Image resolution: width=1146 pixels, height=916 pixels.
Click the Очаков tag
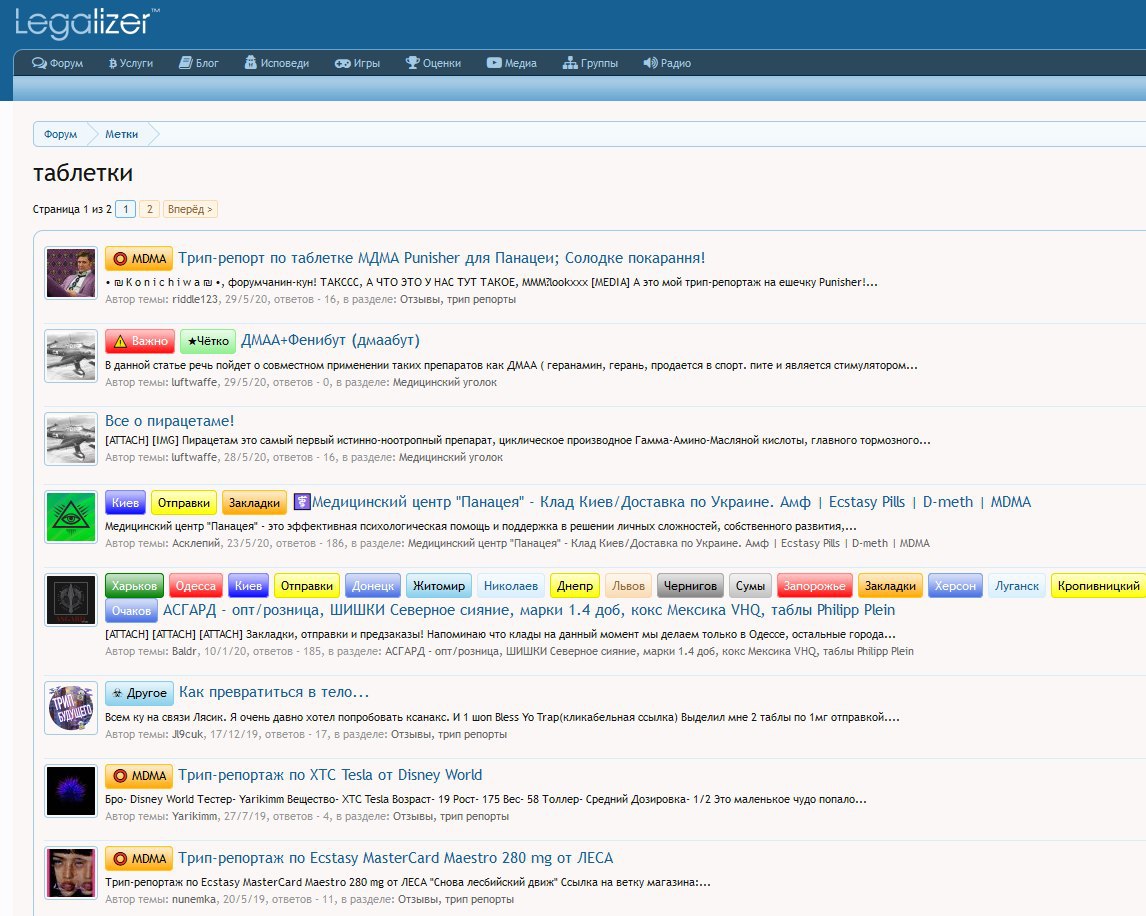pos(132,611)
